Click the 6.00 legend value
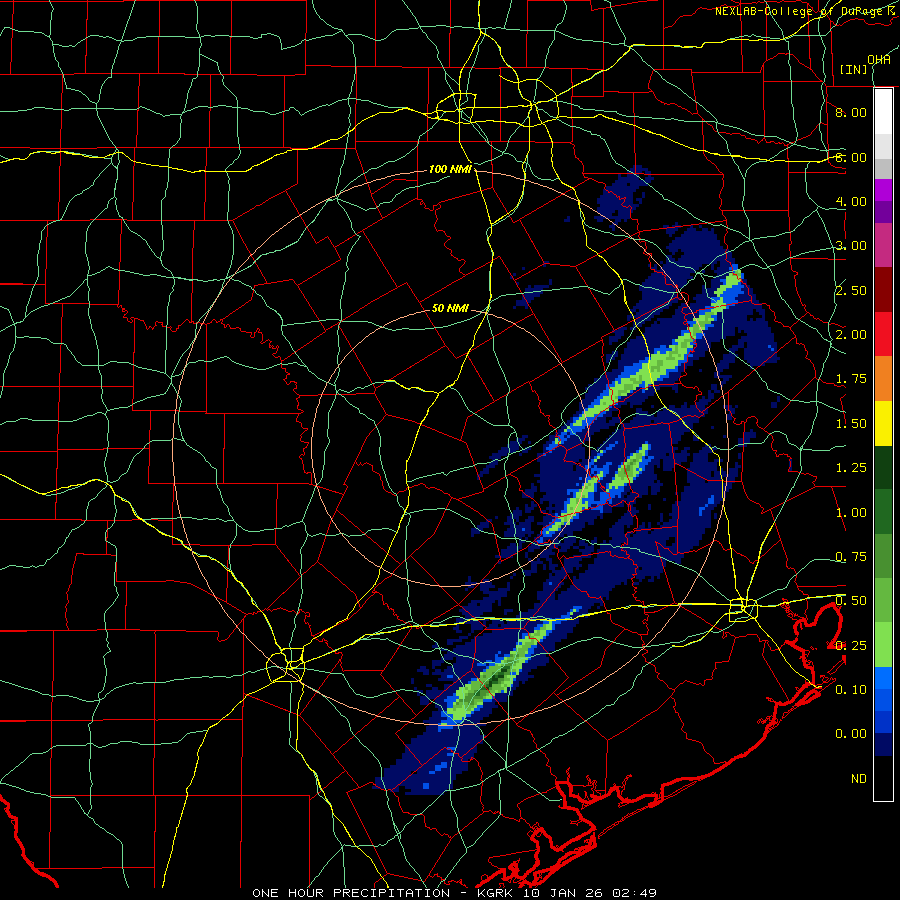The image size is (900, 900). click(851, 157)
